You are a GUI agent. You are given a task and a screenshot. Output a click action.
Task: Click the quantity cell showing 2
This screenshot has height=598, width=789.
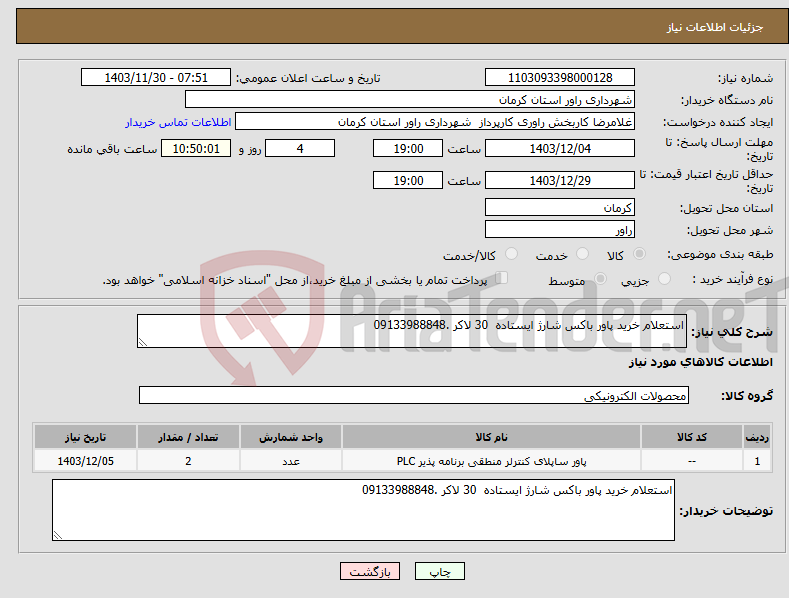pos(188,461)
